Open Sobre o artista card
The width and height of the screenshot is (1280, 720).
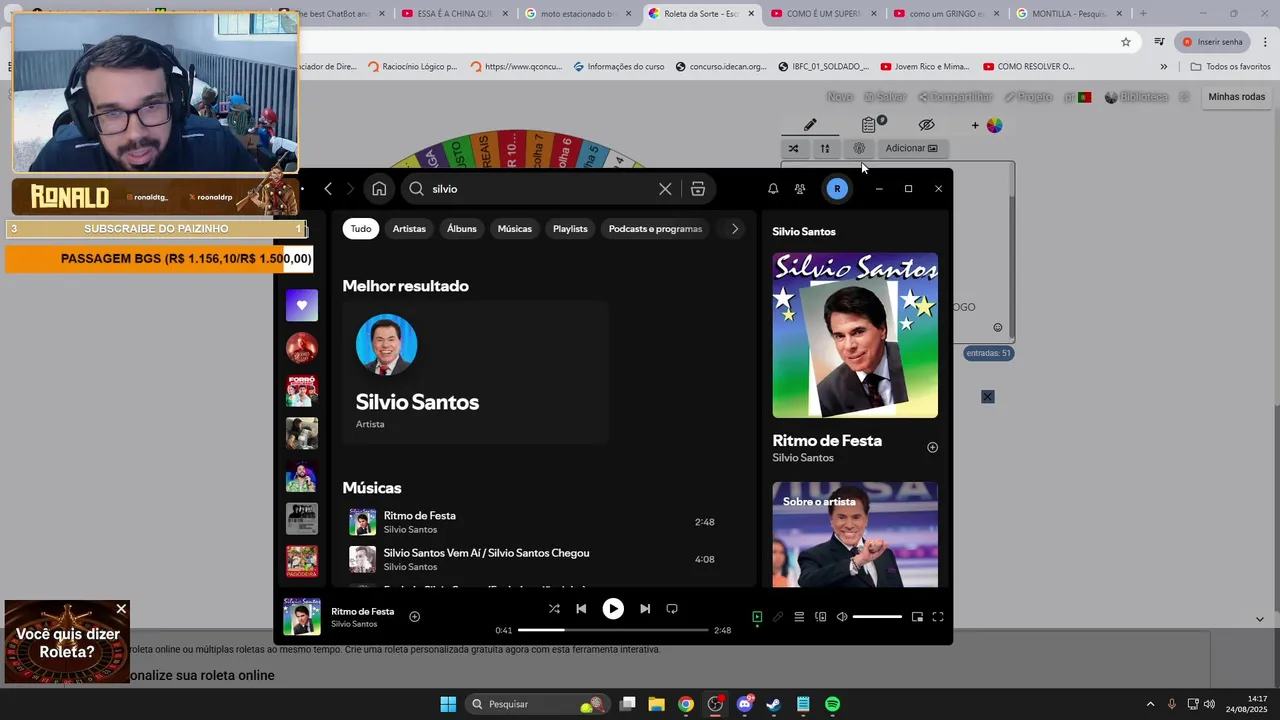855,534
